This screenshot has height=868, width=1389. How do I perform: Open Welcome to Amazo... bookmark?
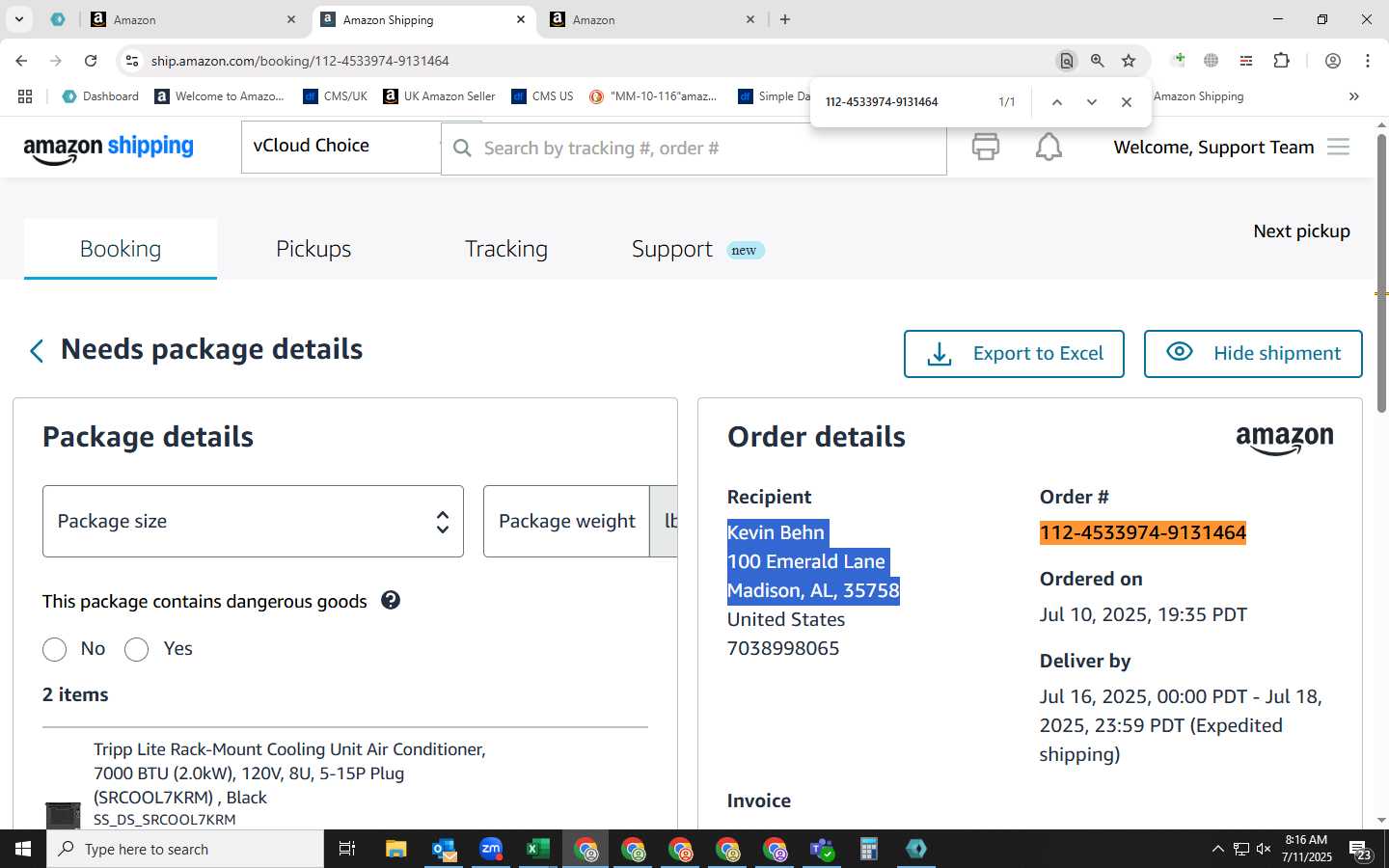[x=220, y=96]
